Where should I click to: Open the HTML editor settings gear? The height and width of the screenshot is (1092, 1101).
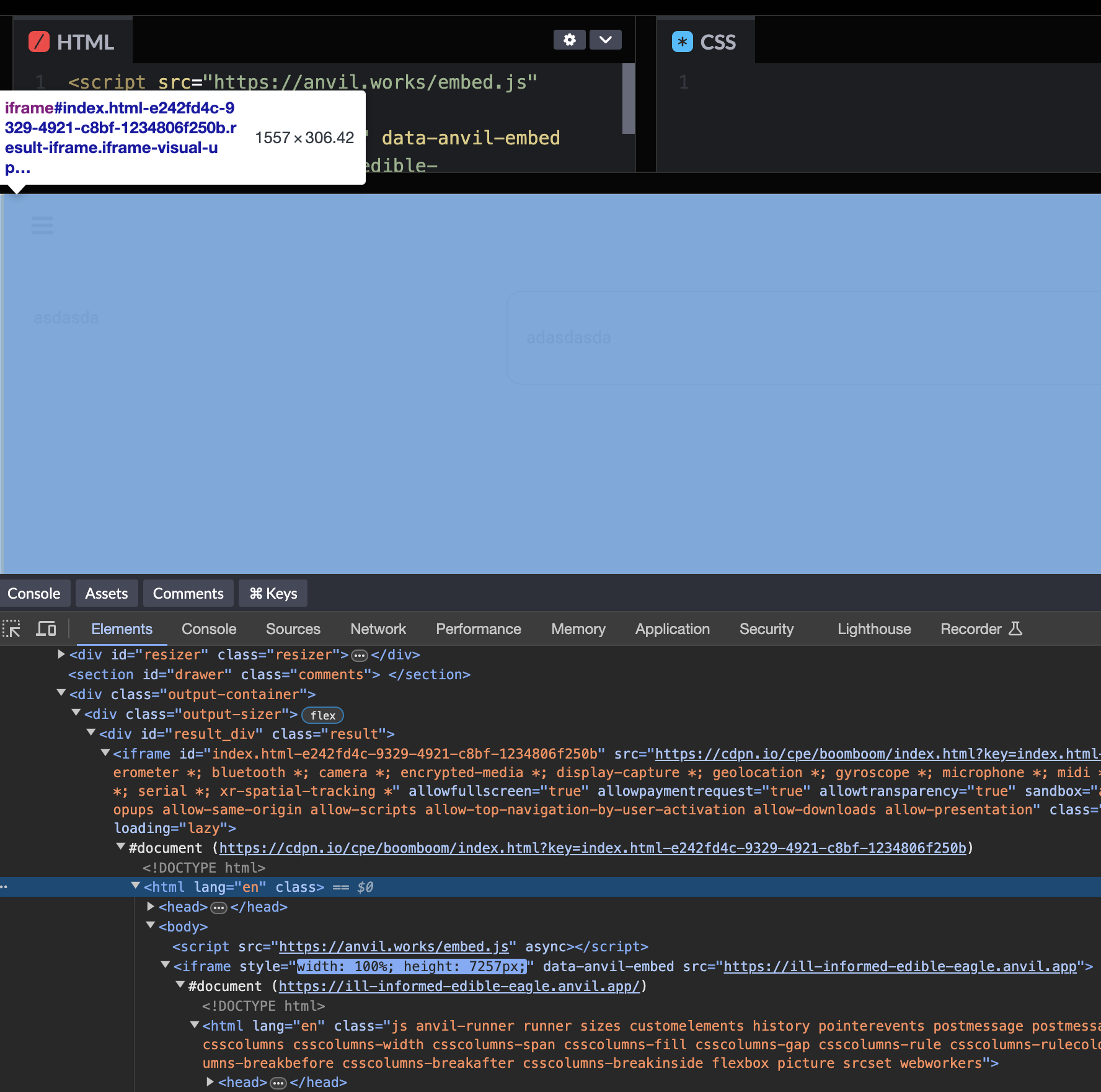tap(569, 40)
